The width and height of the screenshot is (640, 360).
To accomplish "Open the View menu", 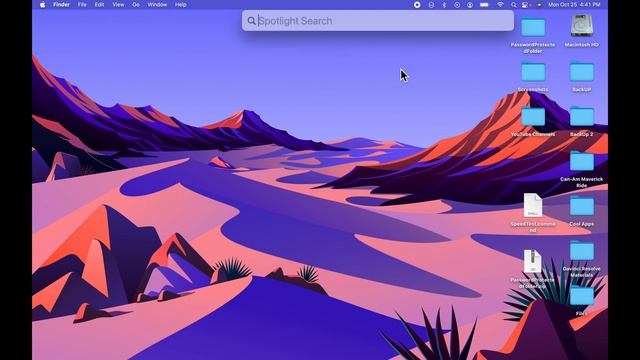I will click(x=118, y=5).
